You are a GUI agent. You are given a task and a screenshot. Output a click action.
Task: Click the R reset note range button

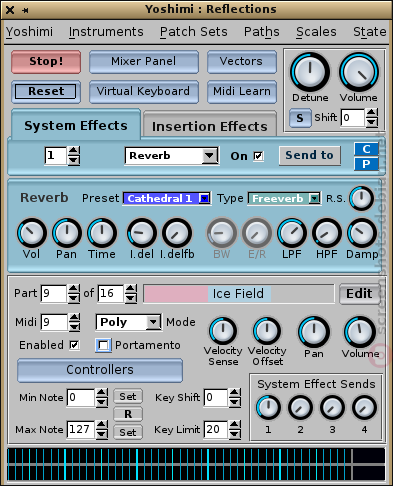[128, 414]
